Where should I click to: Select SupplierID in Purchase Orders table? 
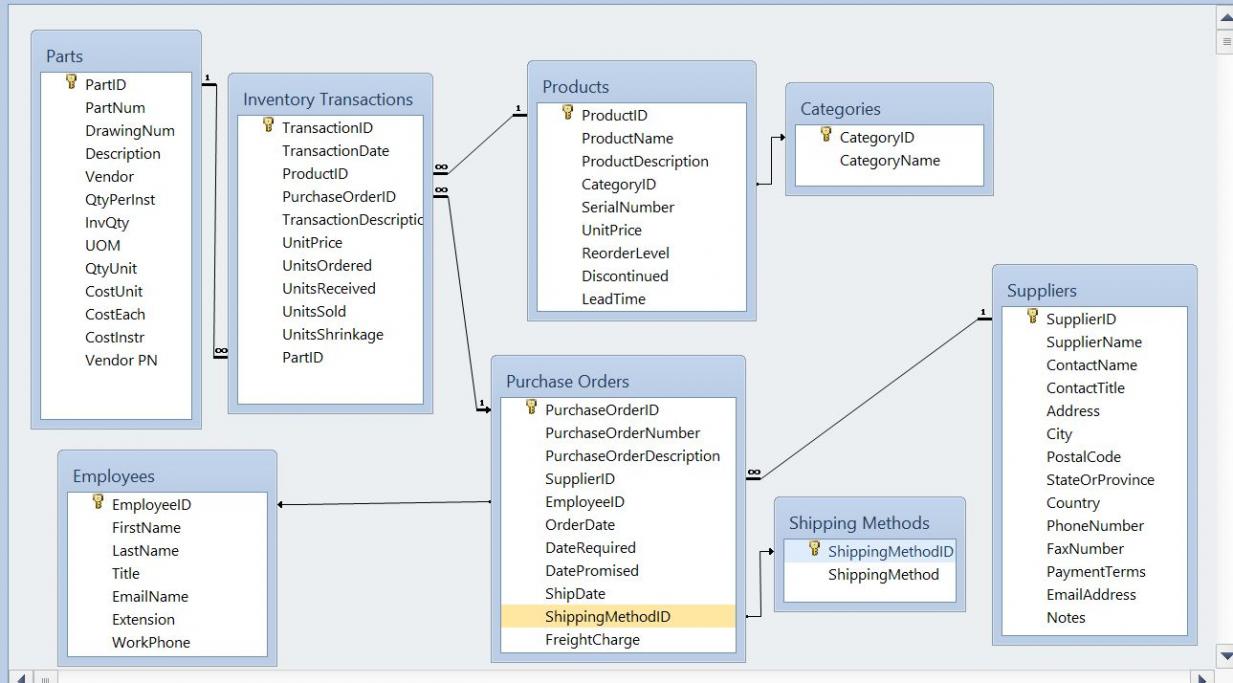coord(580,479)
